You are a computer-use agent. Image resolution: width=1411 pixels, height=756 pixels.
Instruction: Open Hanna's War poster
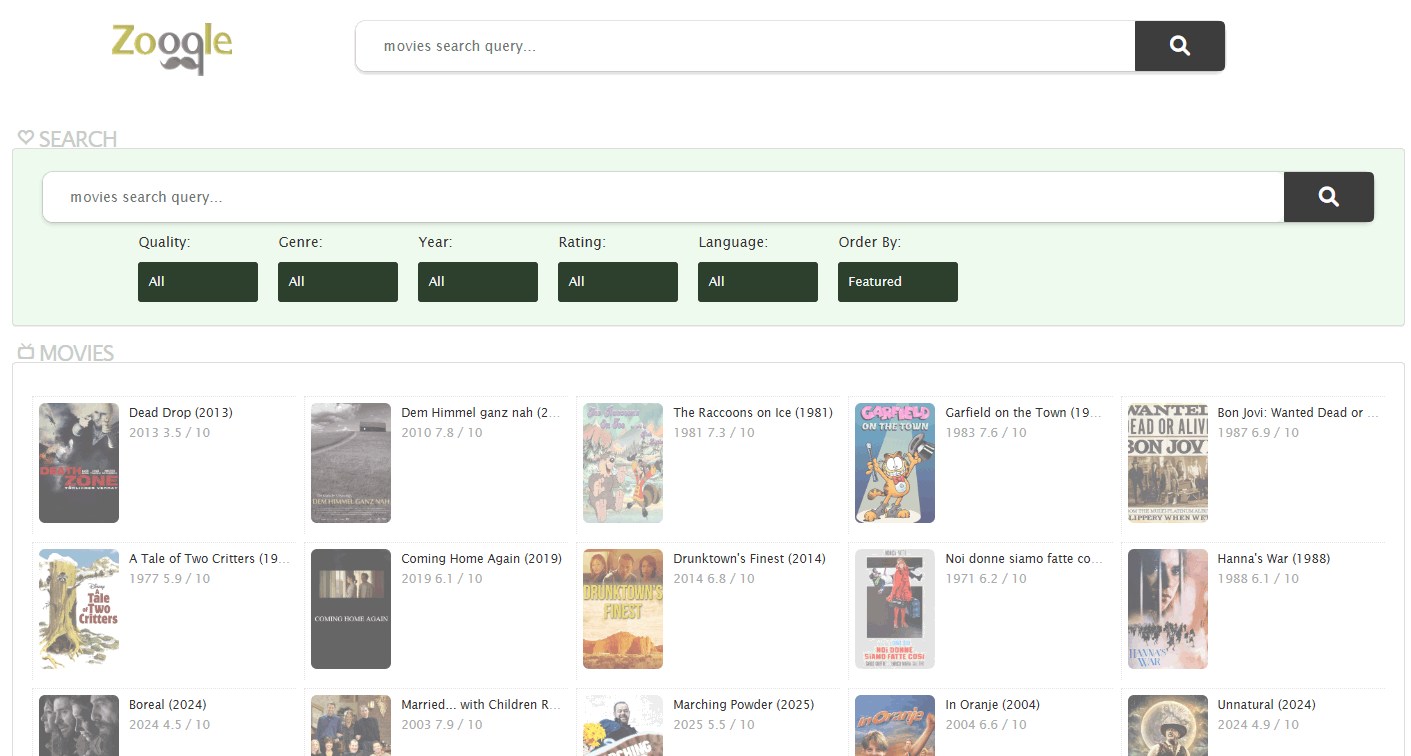coord(1168,609)
